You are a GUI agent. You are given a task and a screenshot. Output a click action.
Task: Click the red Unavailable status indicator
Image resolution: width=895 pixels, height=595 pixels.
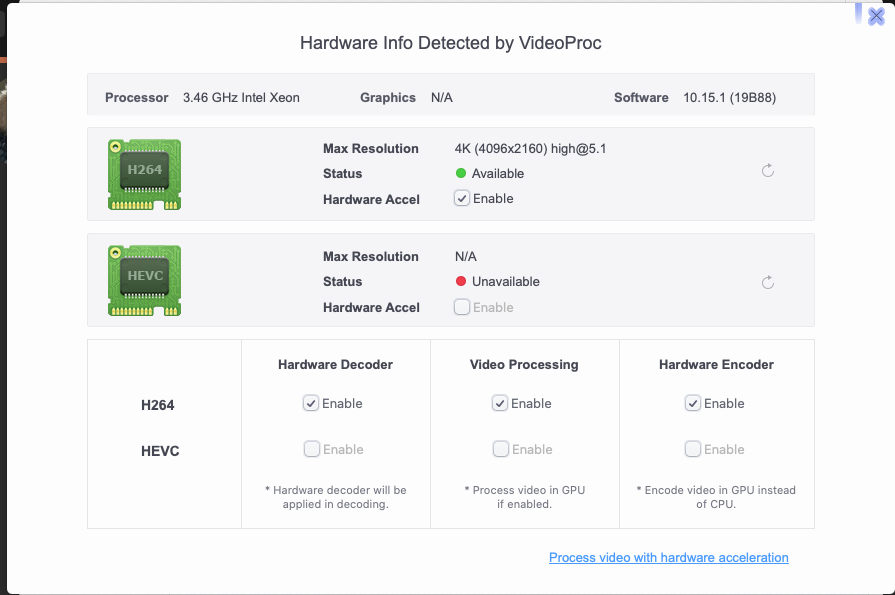click(x=461, y=282)
